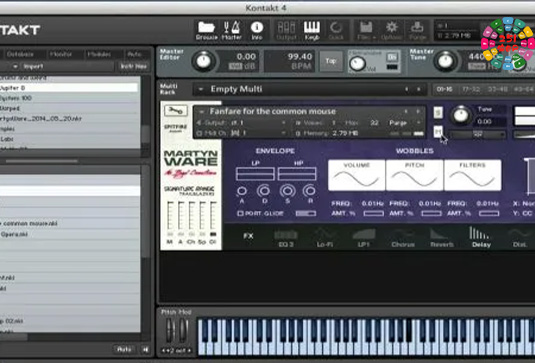
Task: Go to next instrument preset arrow
Action: [418, 112]
